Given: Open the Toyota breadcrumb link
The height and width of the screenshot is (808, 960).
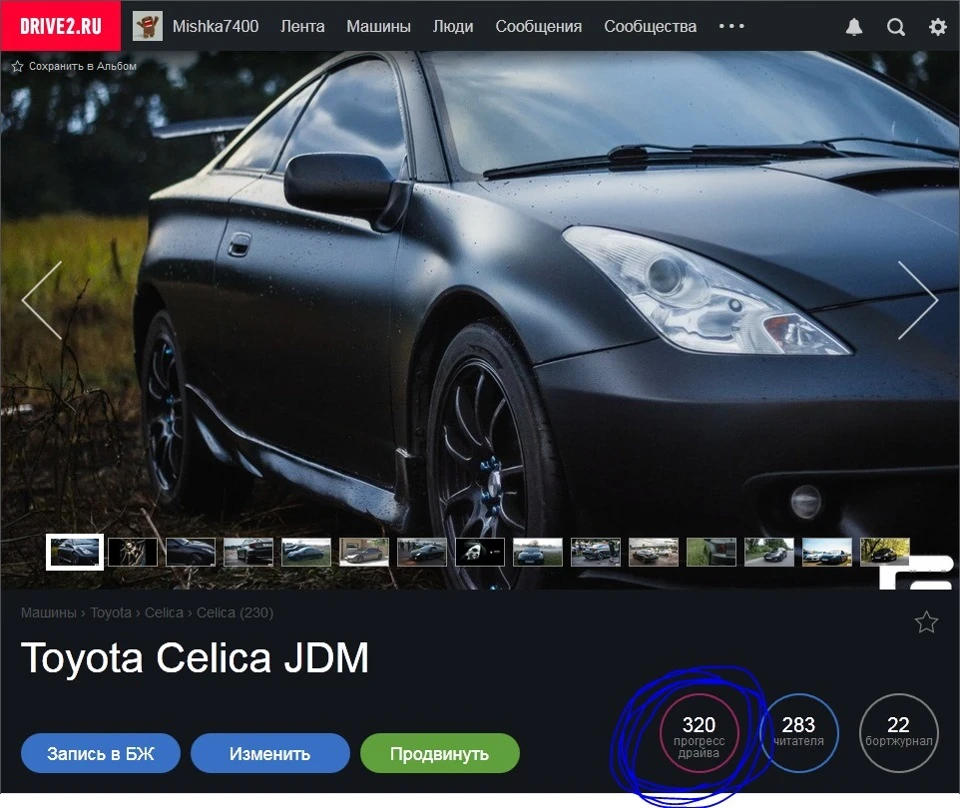Looking at the screenshot, I should click(x=111, y=613).
